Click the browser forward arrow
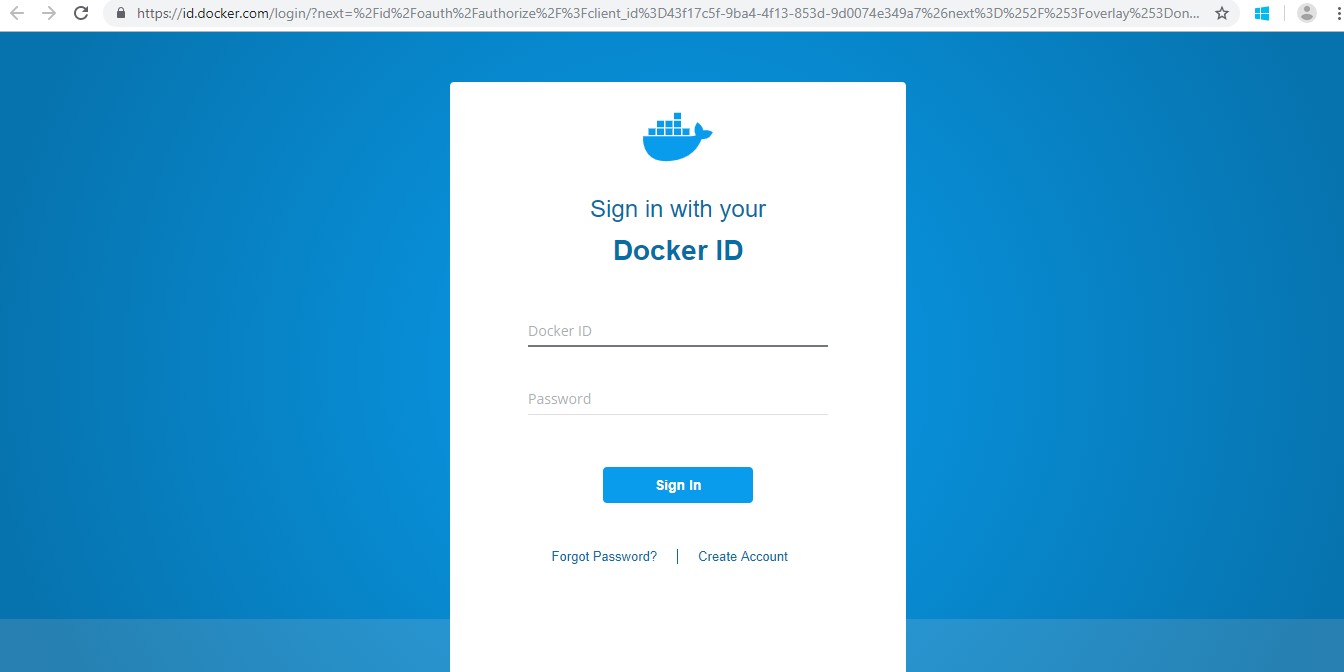The width and height of the screenshot is (1344, 672). (49, 13)
